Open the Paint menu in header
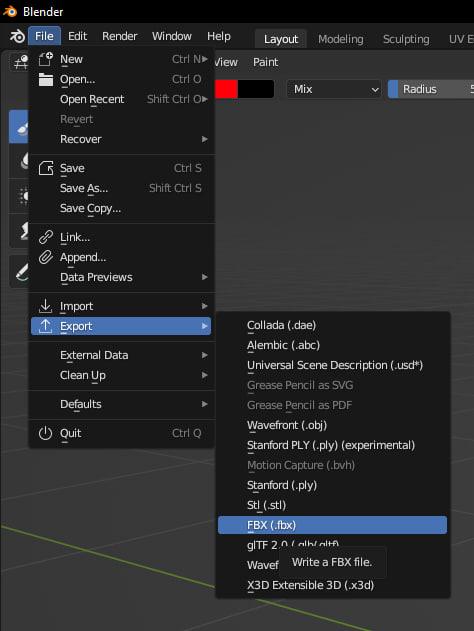Image resolution: width=474 pixels, height=631 pixels. (x=265, y=62)
